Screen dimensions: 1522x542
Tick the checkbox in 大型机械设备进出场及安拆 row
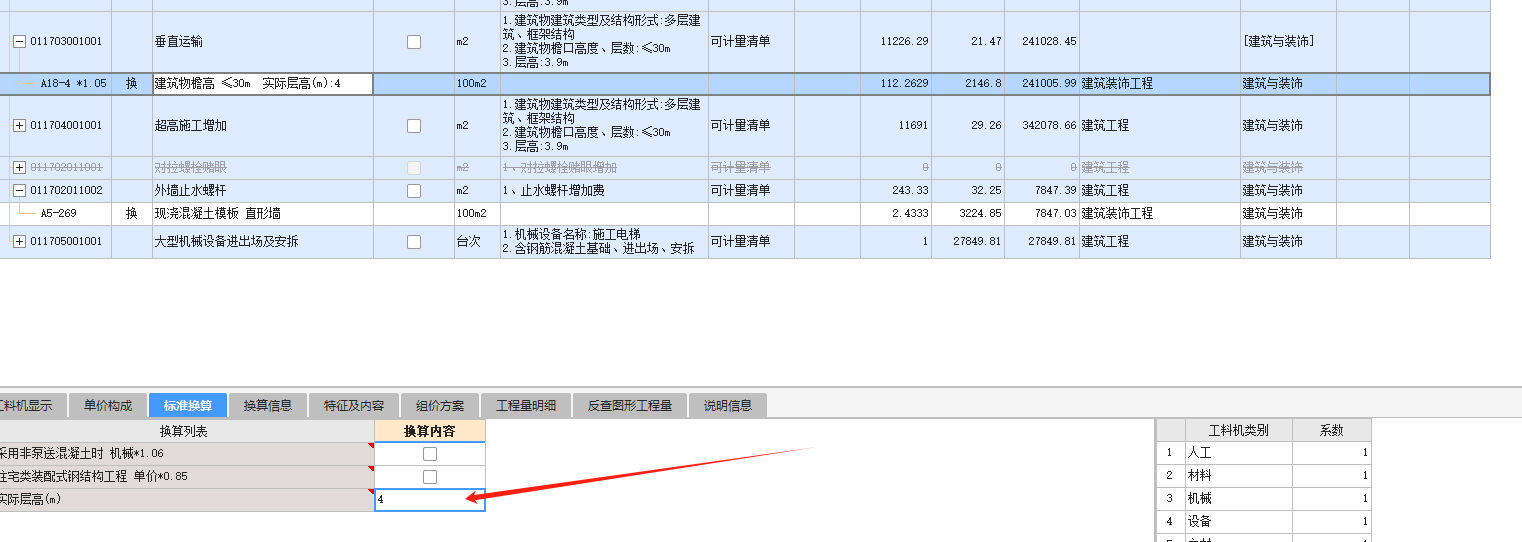(x=414, y=242)
